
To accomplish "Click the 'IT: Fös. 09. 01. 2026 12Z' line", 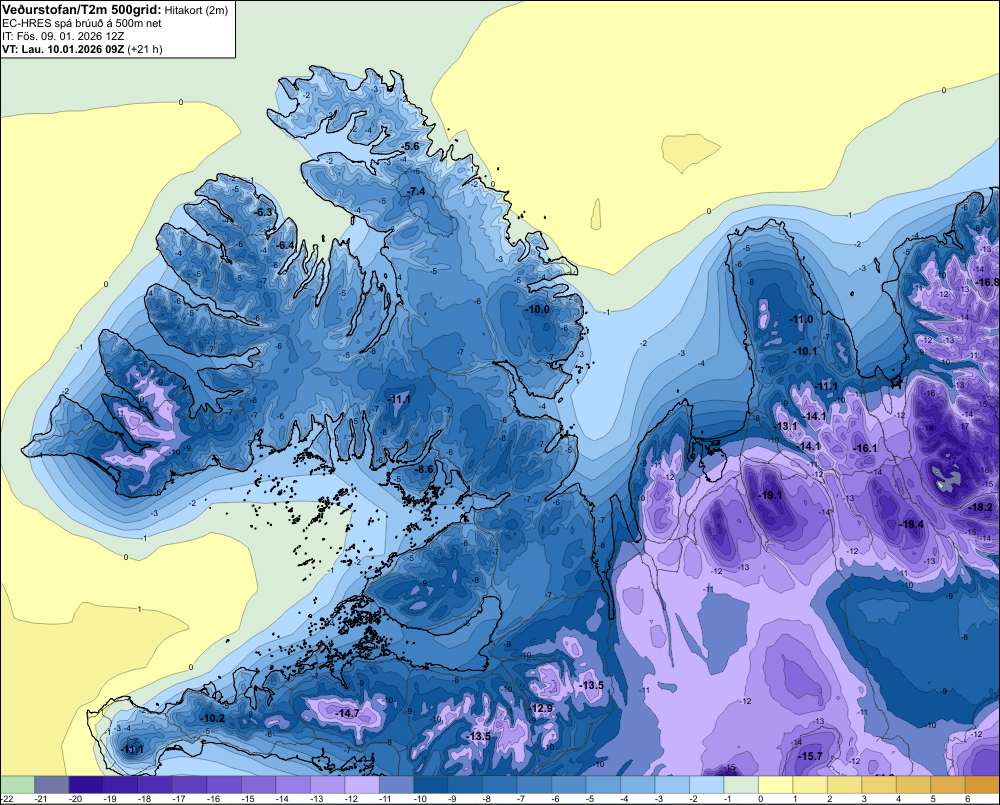I will pos(63,36).
